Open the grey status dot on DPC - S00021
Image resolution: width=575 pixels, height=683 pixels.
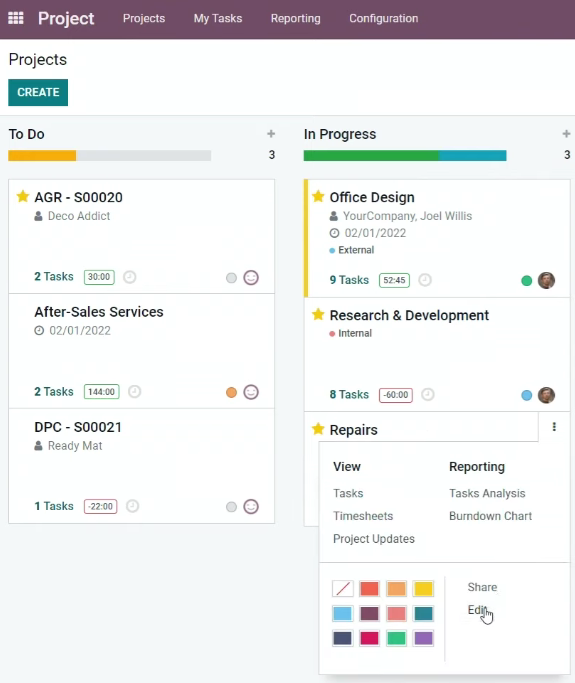231,507
